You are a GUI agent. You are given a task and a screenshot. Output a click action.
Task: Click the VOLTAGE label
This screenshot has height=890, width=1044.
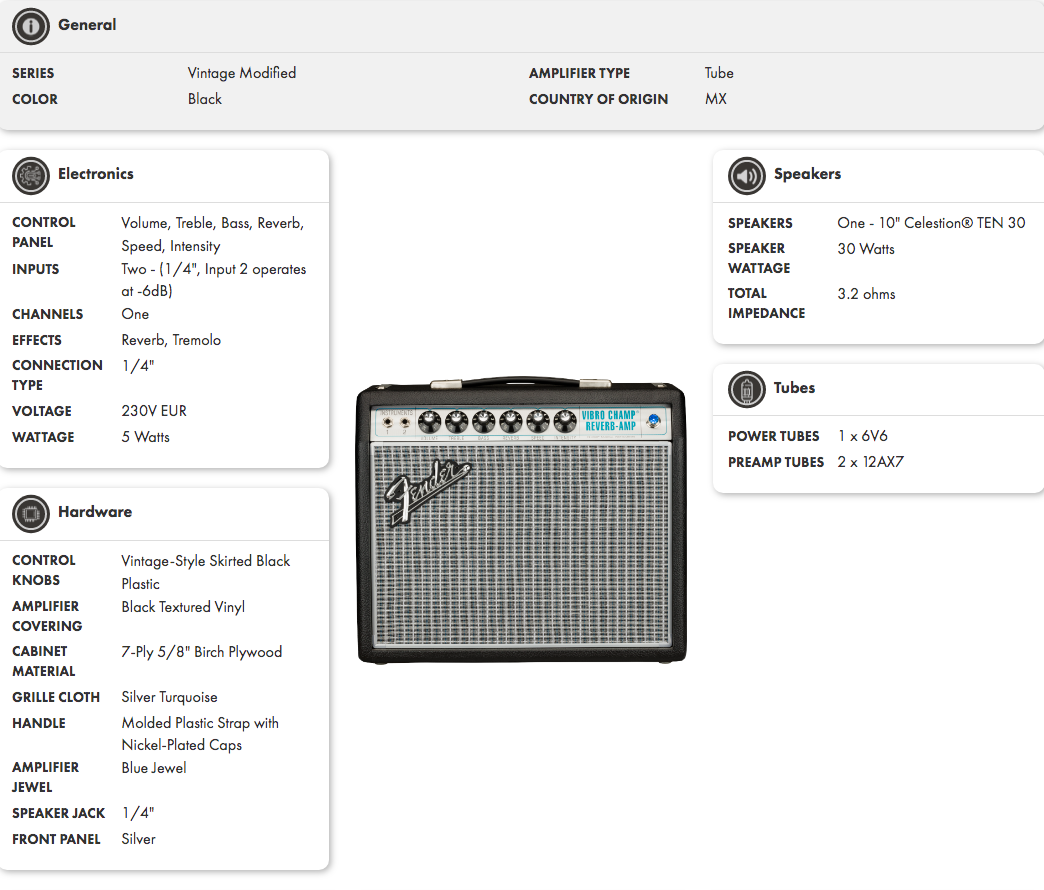pos(42,411)
